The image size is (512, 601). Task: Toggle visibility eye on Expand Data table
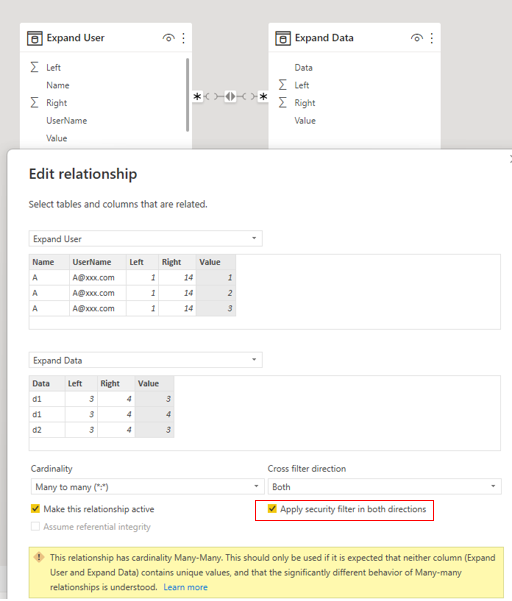(x=417, y=38)
